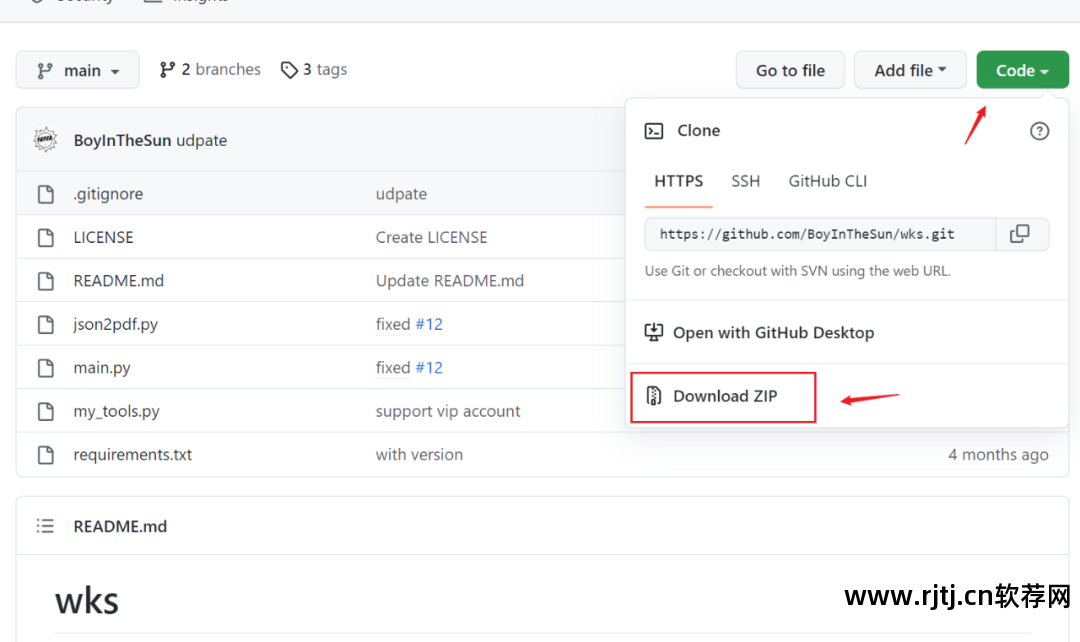The width and height of the screenshot is (1080, 642).
Task: Open issue #12 link on main.py row
Action: point(429,368)
